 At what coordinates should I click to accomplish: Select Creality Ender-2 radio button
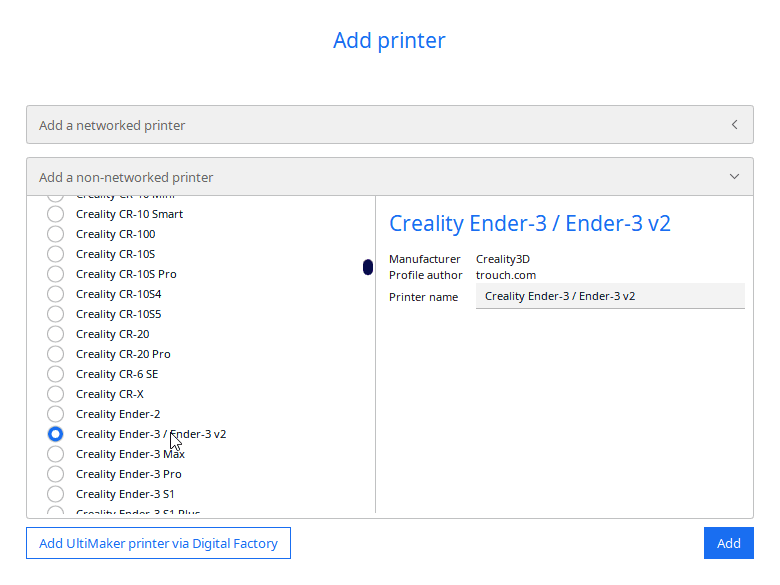pos(55,414)
